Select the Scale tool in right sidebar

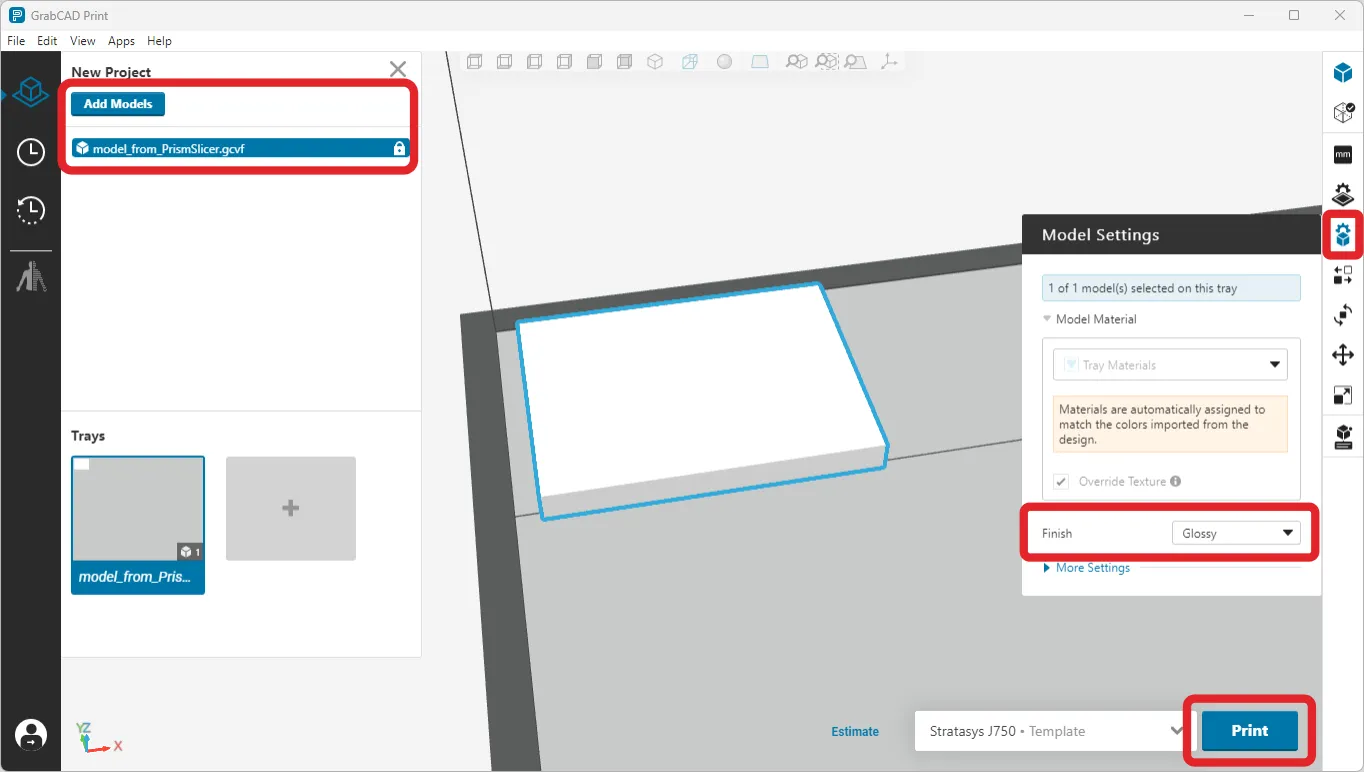point(1343,394)
